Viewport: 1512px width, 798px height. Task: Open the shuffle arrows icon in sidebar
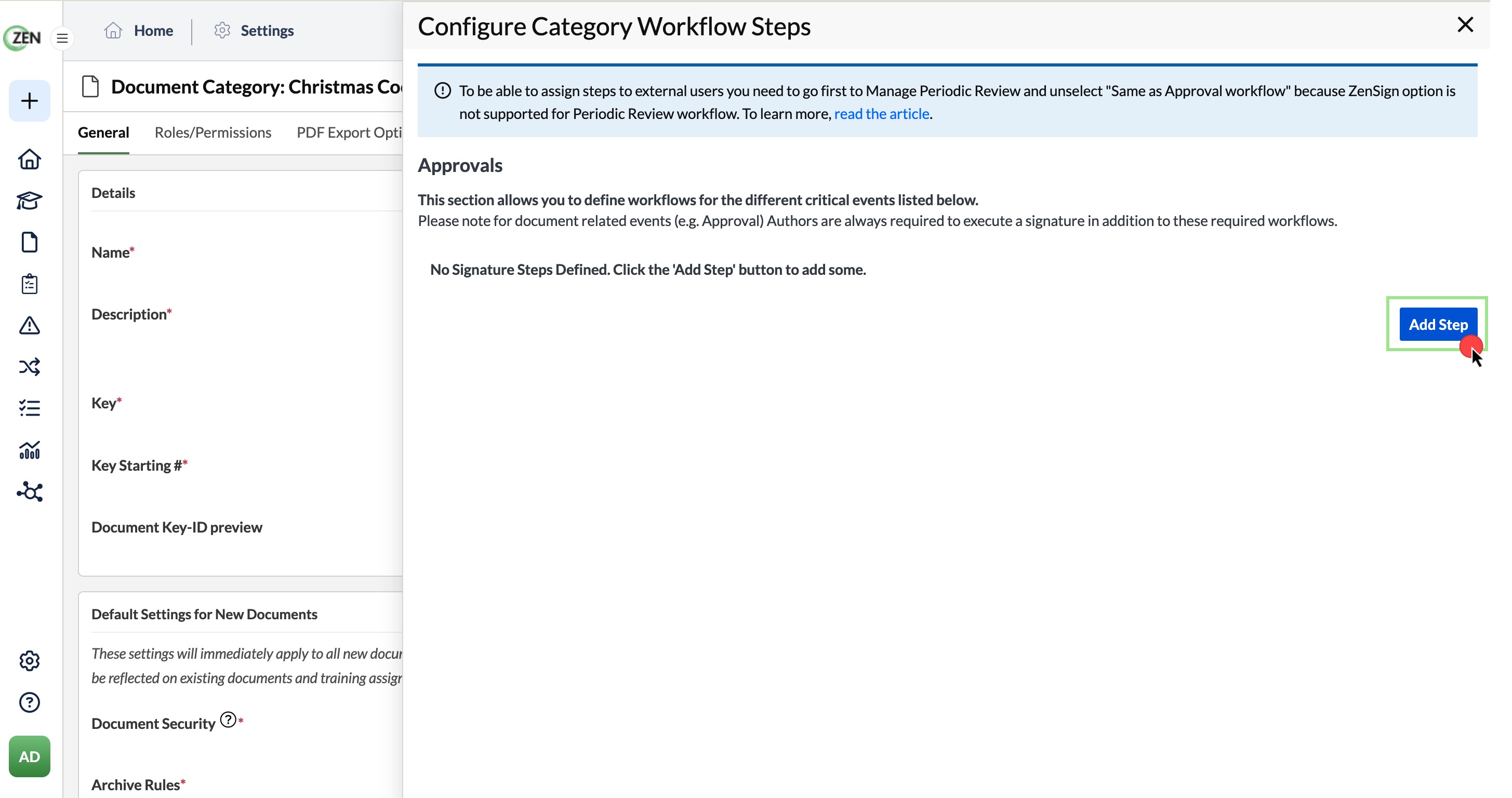29,367
